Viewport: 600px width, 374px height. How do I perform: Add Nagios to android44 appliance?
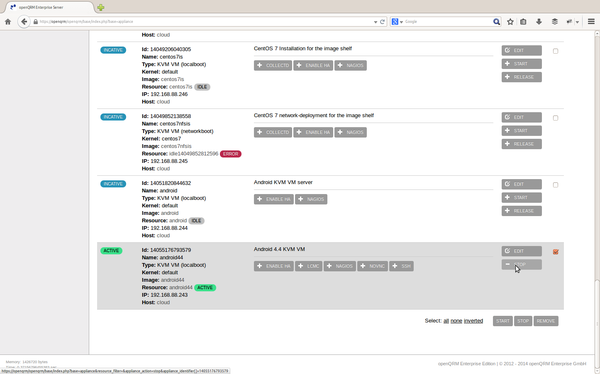[x=340, y=266]
